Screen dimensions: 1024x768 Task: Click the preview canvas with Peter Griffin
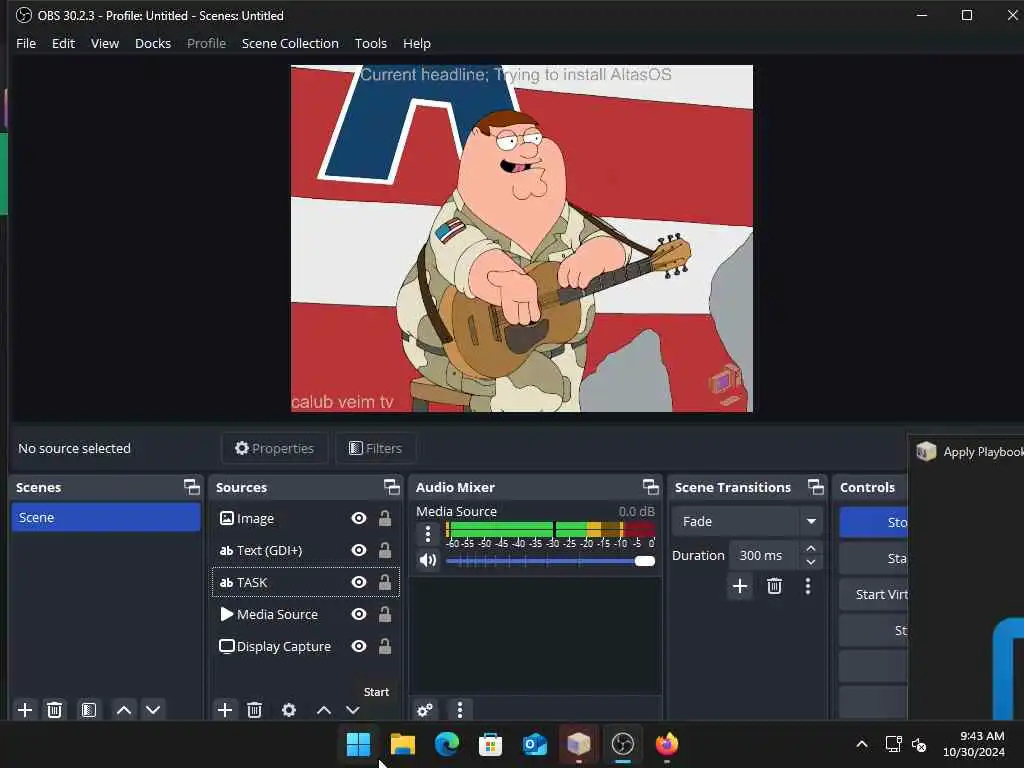pyautogui.click(x=522, y=238)
